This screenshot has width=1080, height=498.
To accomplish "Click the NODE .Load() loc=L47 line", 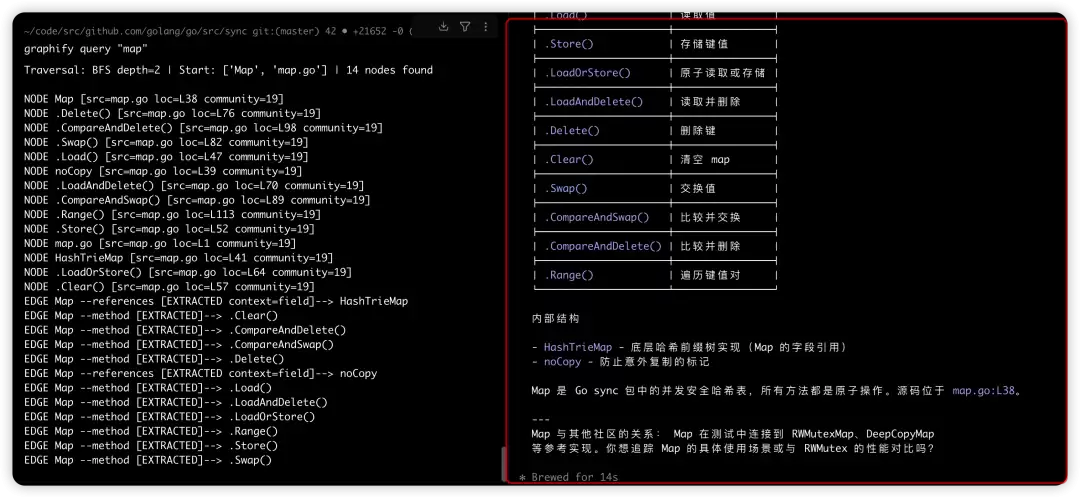I will [x=166, y=156].
